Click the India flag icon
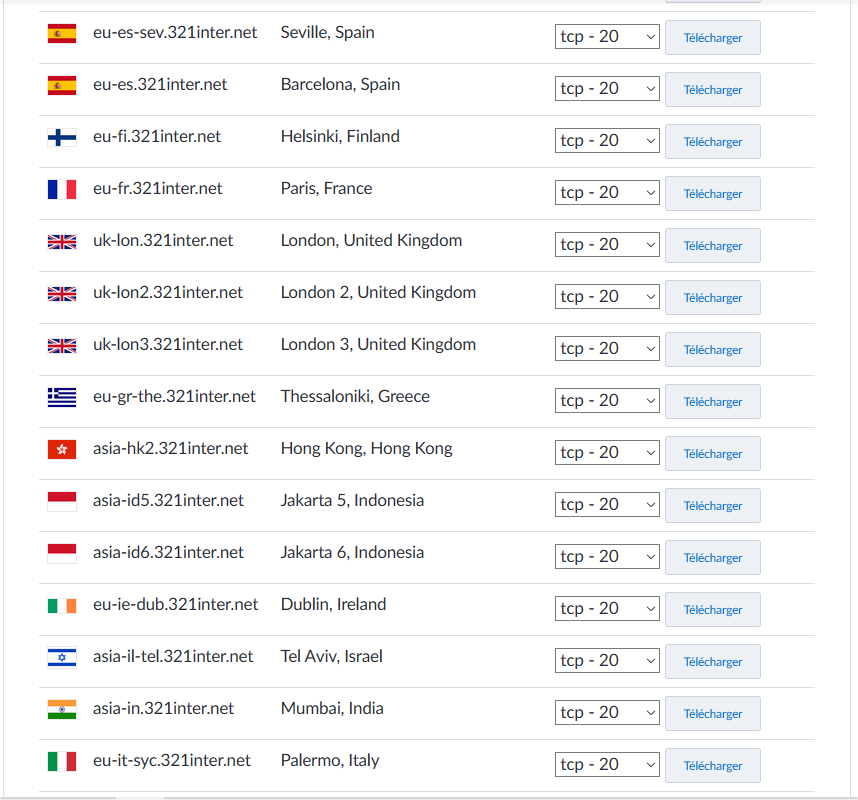The image size is (858, 800). click(62, 710)
